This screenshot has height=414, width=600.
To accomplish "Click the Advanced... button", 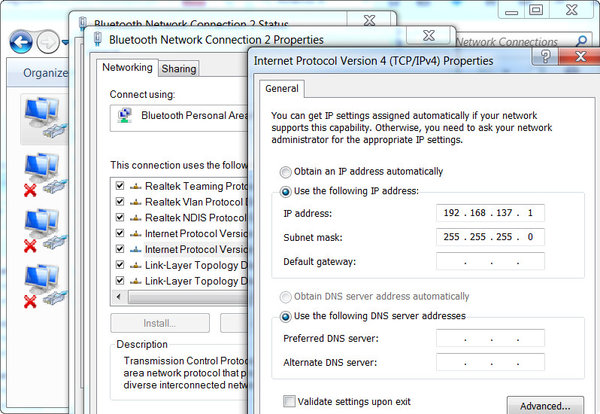I will tap(545, 405).
